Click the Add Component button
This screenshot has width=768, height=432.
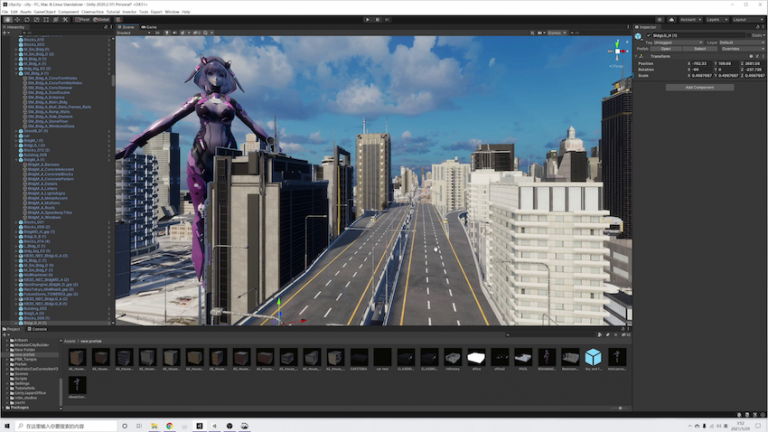tap(699, 87)
